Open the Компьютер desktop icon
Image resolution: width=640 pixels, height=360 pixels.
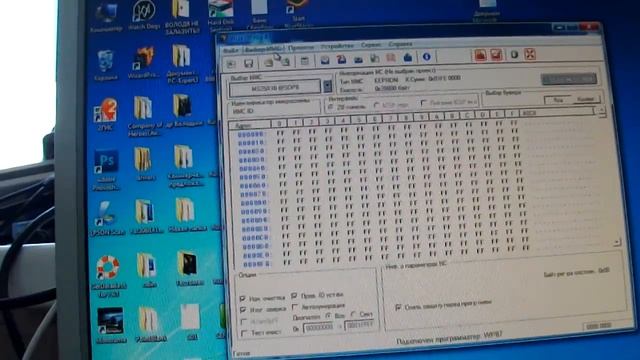point(106,18)
